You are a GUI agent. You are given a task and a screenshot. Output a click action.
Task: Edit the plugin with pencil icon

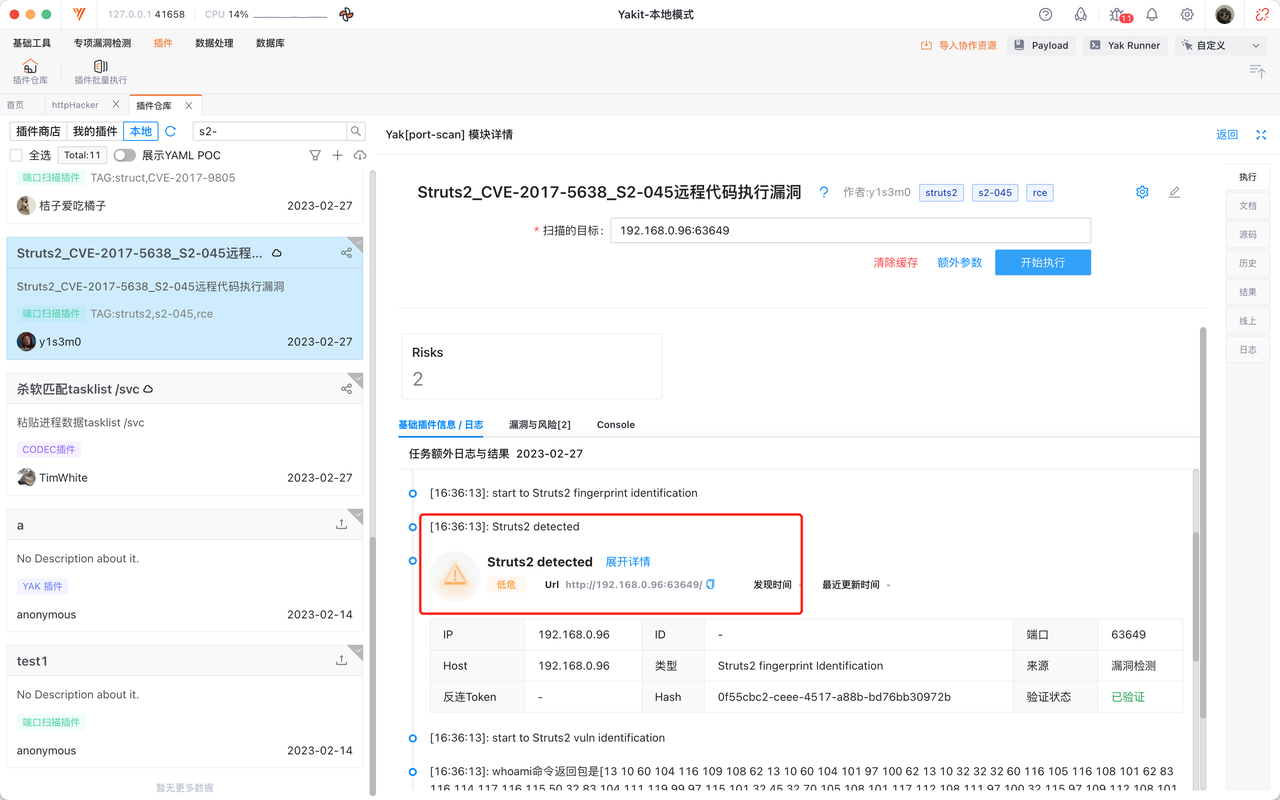point(1174,192)
